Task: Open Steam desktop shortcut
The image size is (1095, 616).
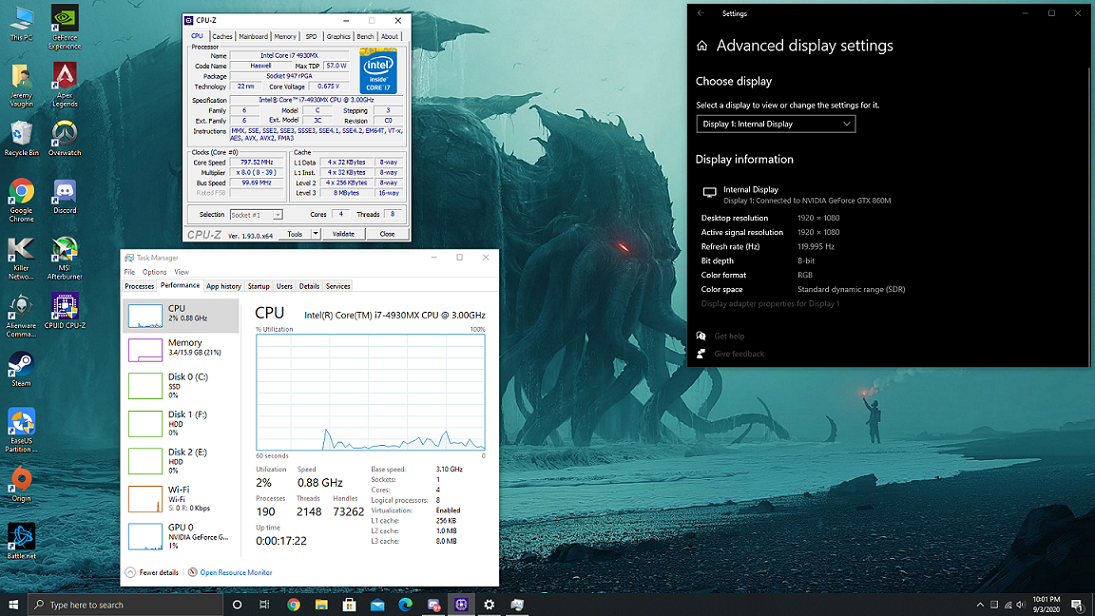Action: point(21,369)
